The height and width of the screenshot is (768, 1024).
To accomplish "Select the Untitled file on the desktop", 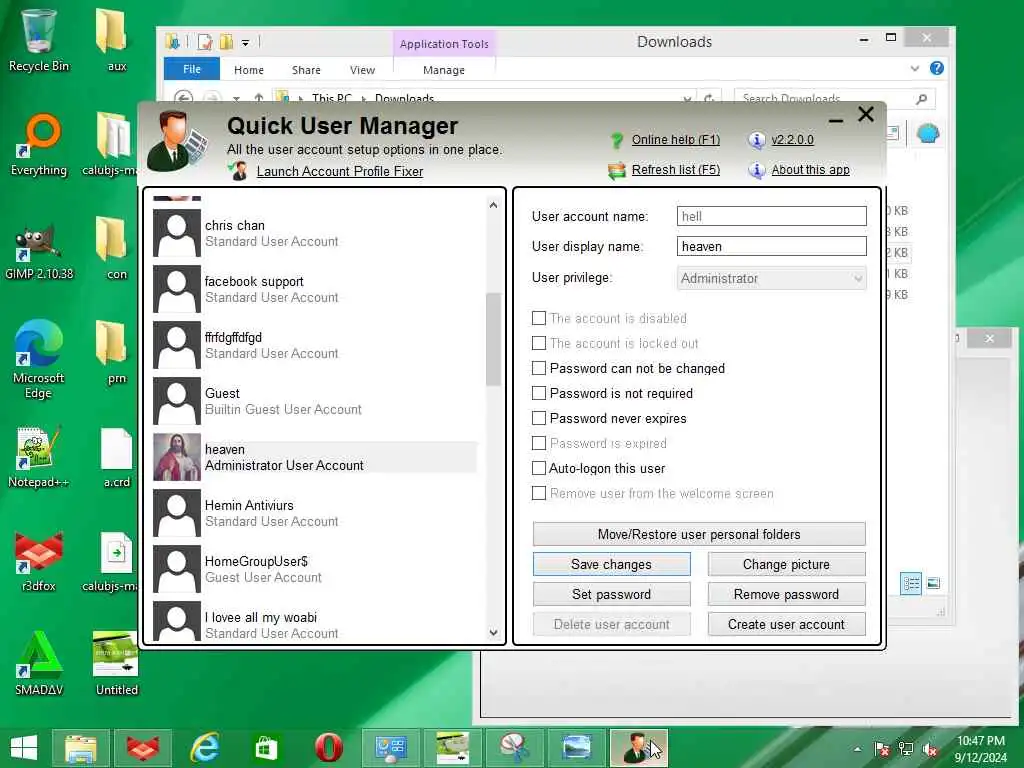I will tap(116, 663).
